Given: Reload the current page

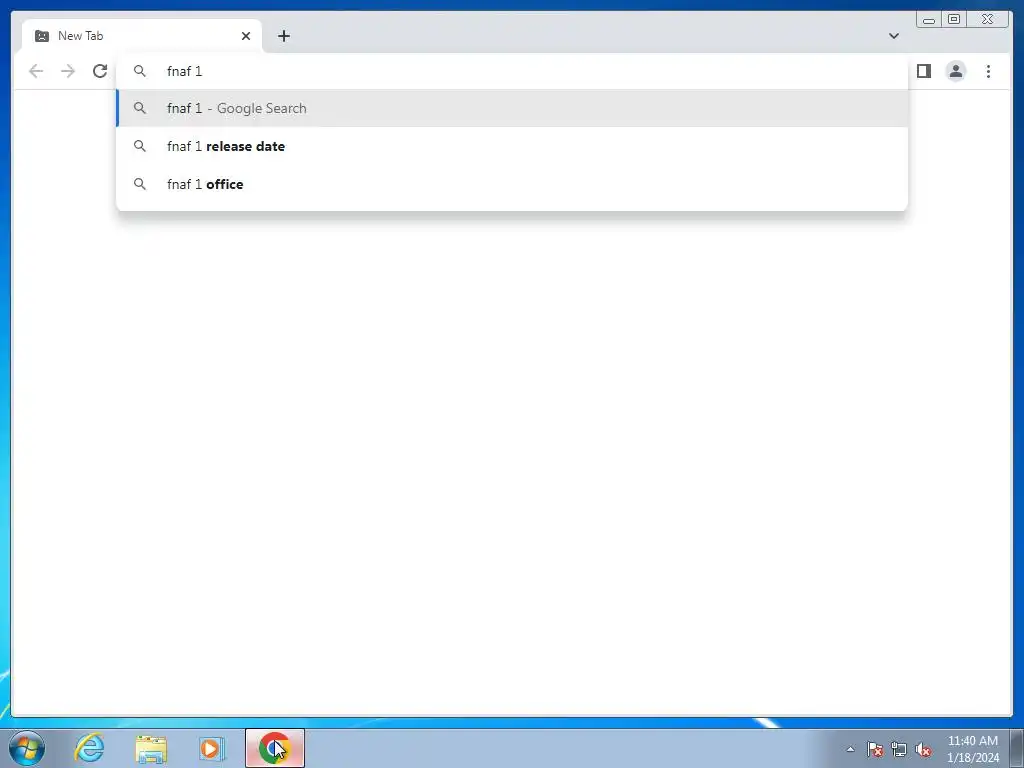Looking at the screenshot, I should click(100, 71).
